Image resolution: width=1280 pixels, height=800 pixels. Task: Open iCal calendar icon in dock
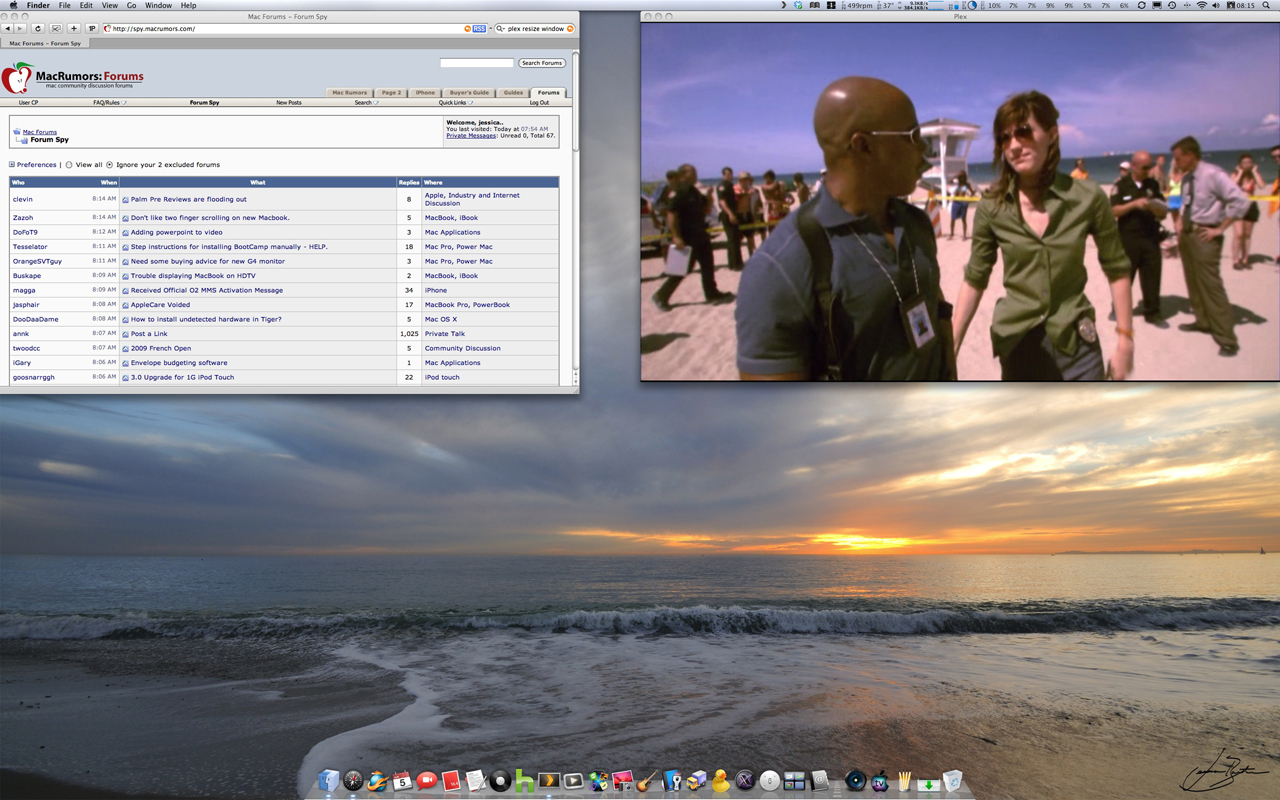coord(402,781)
